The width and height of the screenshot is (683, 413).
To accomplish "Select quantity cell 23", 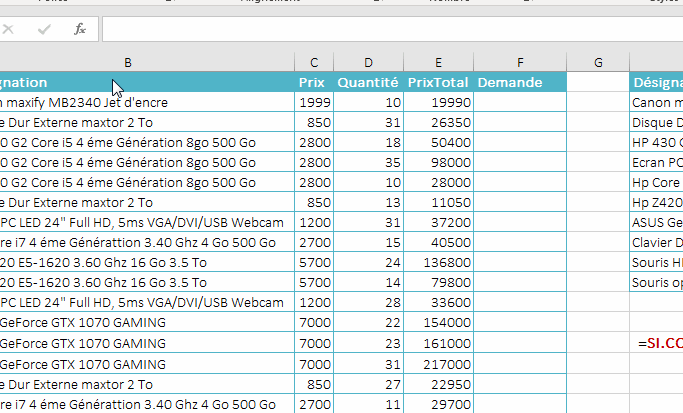I will pos(369,343).
